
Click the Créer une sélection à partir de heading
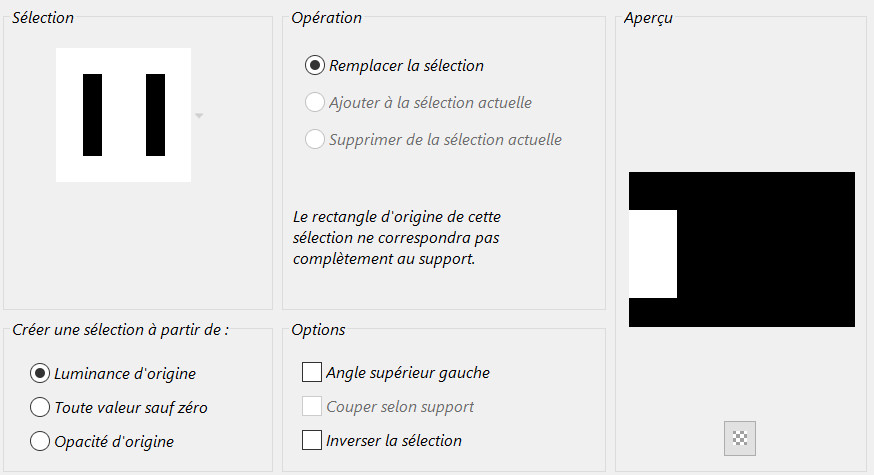click(120, 330)
